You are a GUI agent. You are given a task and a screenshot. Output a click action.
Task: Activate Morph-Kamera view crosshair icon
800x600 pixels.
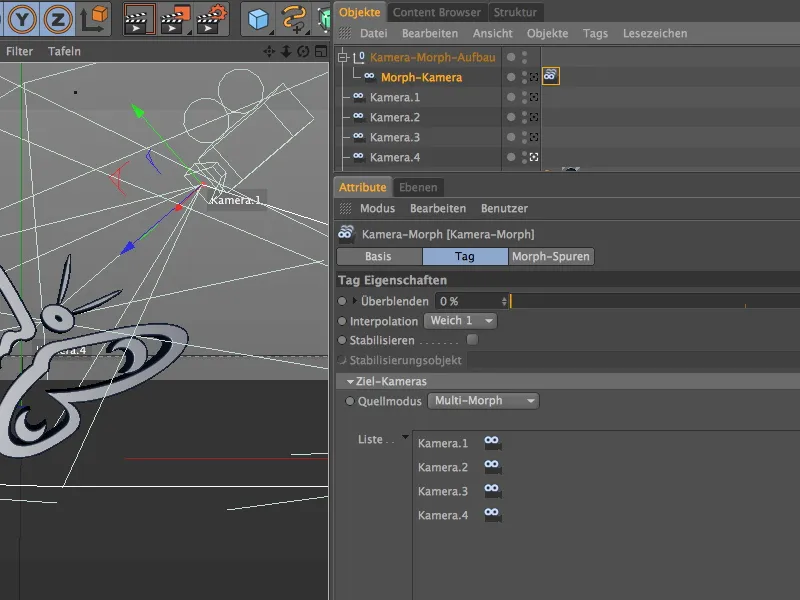coord(534,77)
